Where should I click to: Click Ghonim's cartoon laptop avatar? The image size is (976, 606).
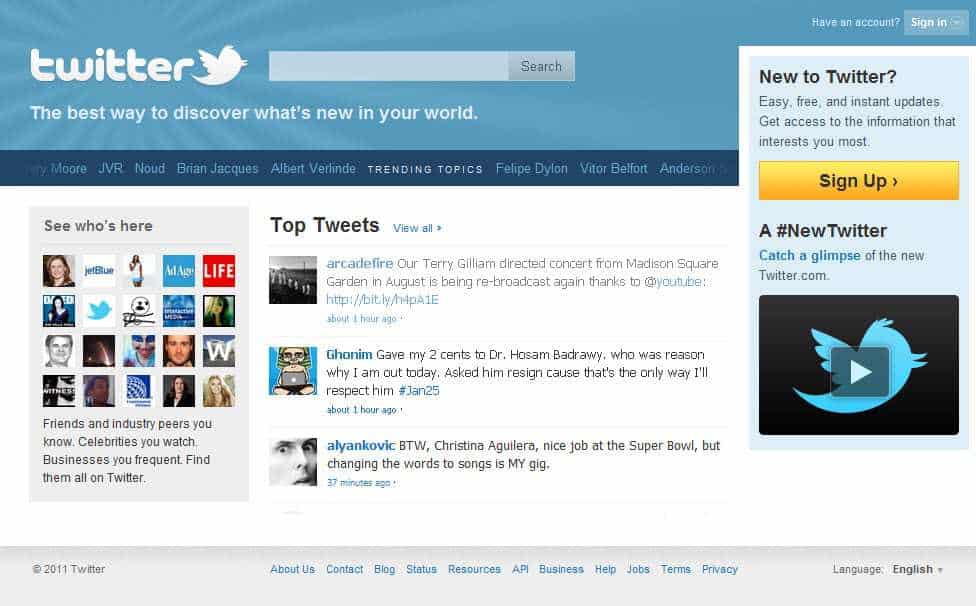pyautogui.click(x=293, y=371)
